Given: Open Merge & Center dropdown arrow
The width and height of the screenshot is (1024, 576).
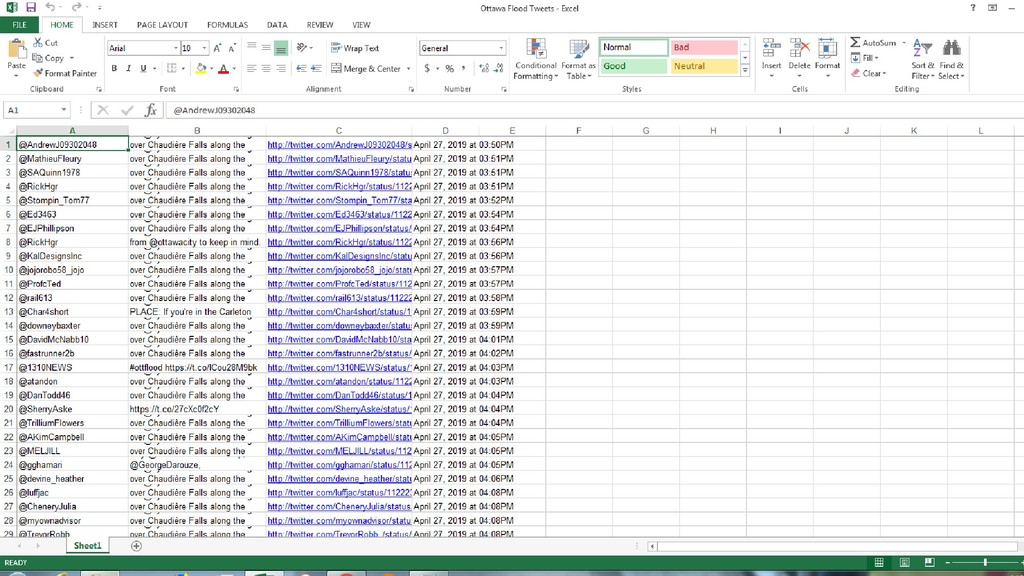Looking at the screenshot, I should [409, 69].
